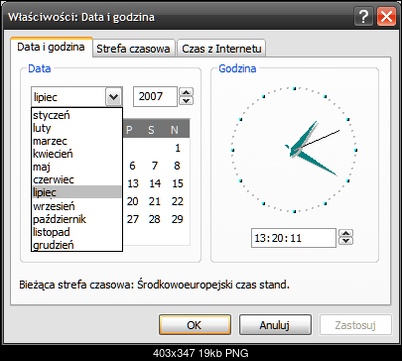This screenshot has height=361, width=402.
Task: Open the Czas z Internetu tab
Action: click(x=222, y=49)
